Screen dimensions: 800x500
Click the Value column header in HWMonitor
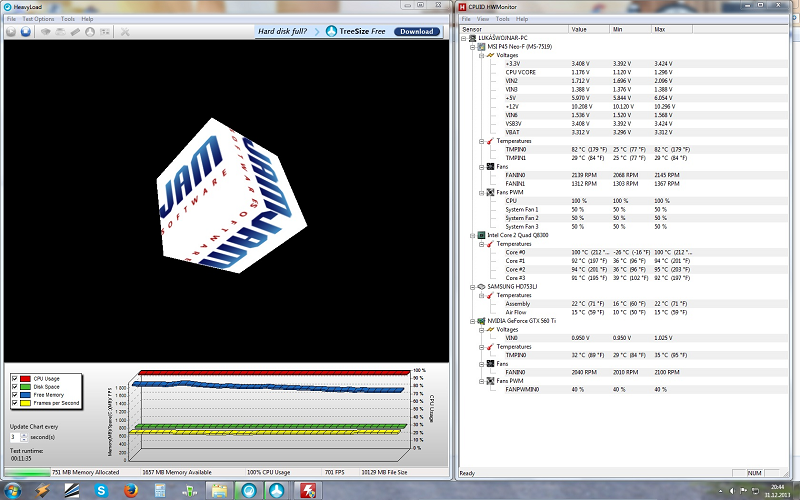589,29
